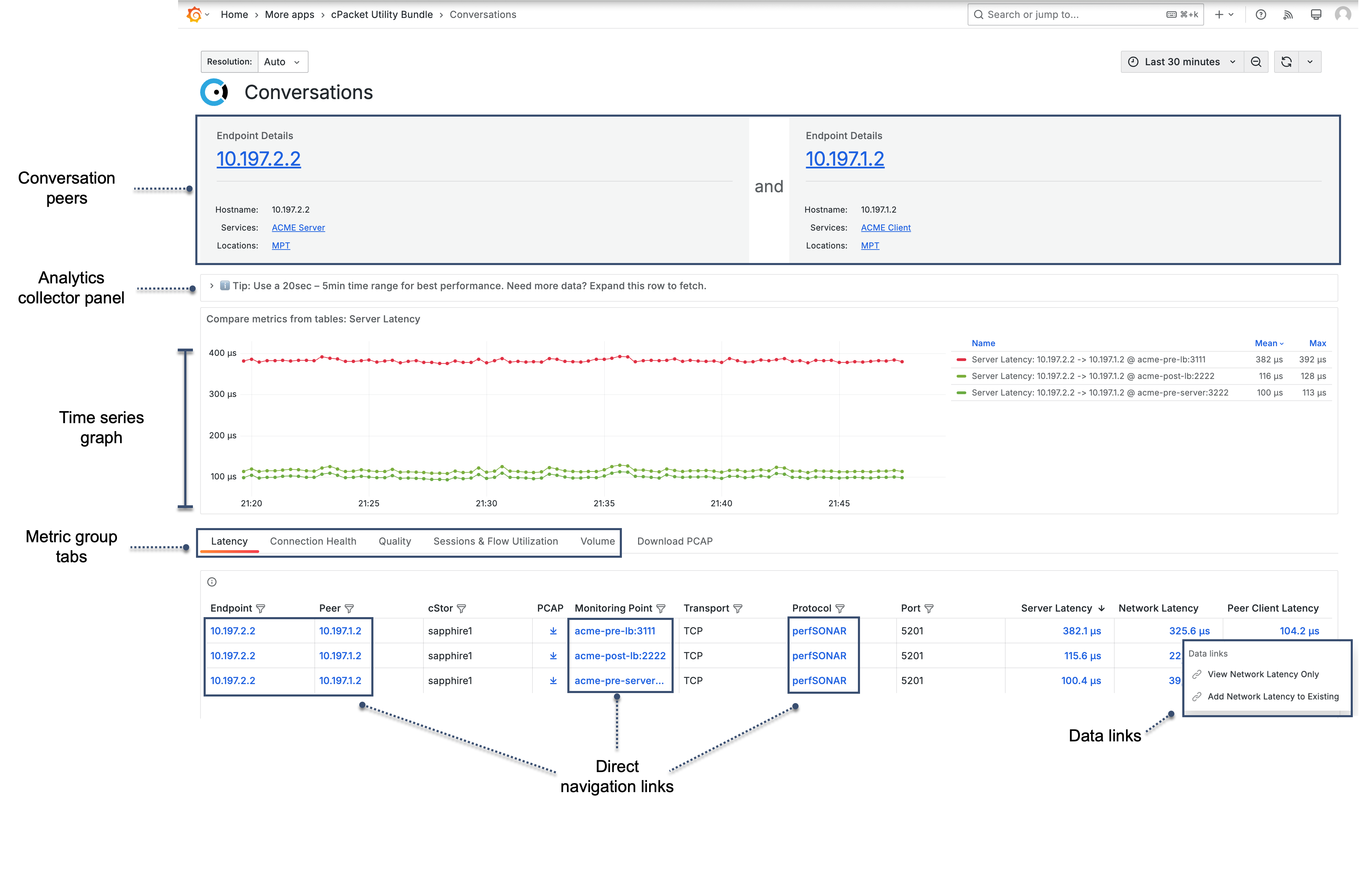Sort legend by the Mean column
The image size is (1359, 896).
[1269, 343]
